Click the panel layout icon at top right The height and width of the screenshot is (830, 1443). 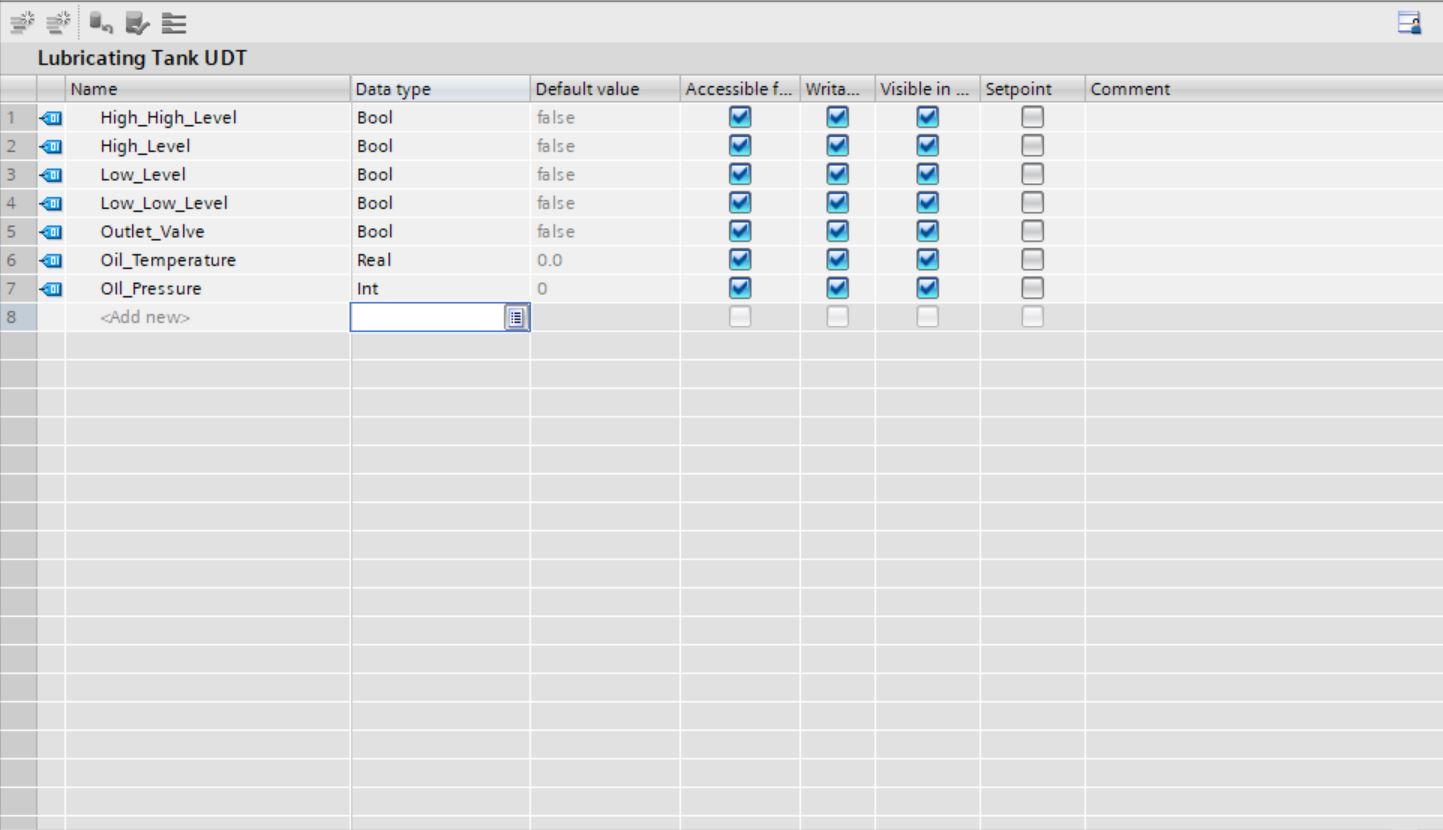[1410, 23]
